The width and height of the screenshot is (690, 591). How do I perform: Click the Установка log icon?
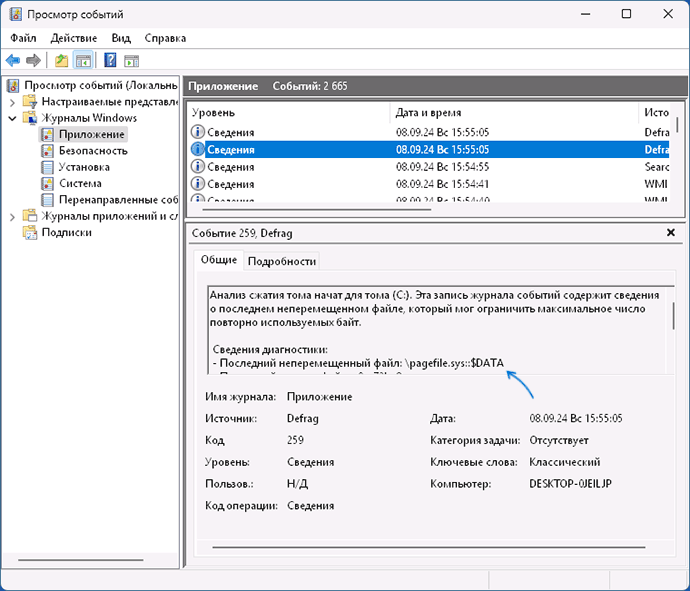click(x=47, y=167)
